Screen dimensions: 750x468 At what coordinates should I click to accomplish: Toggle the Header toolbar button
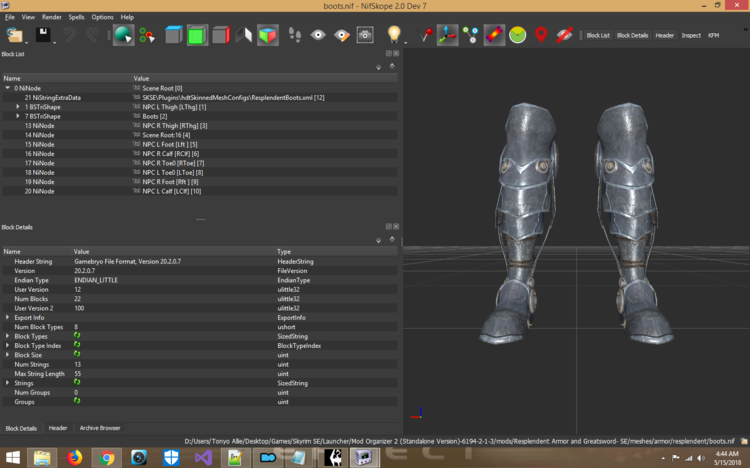(x=664, y=35)
